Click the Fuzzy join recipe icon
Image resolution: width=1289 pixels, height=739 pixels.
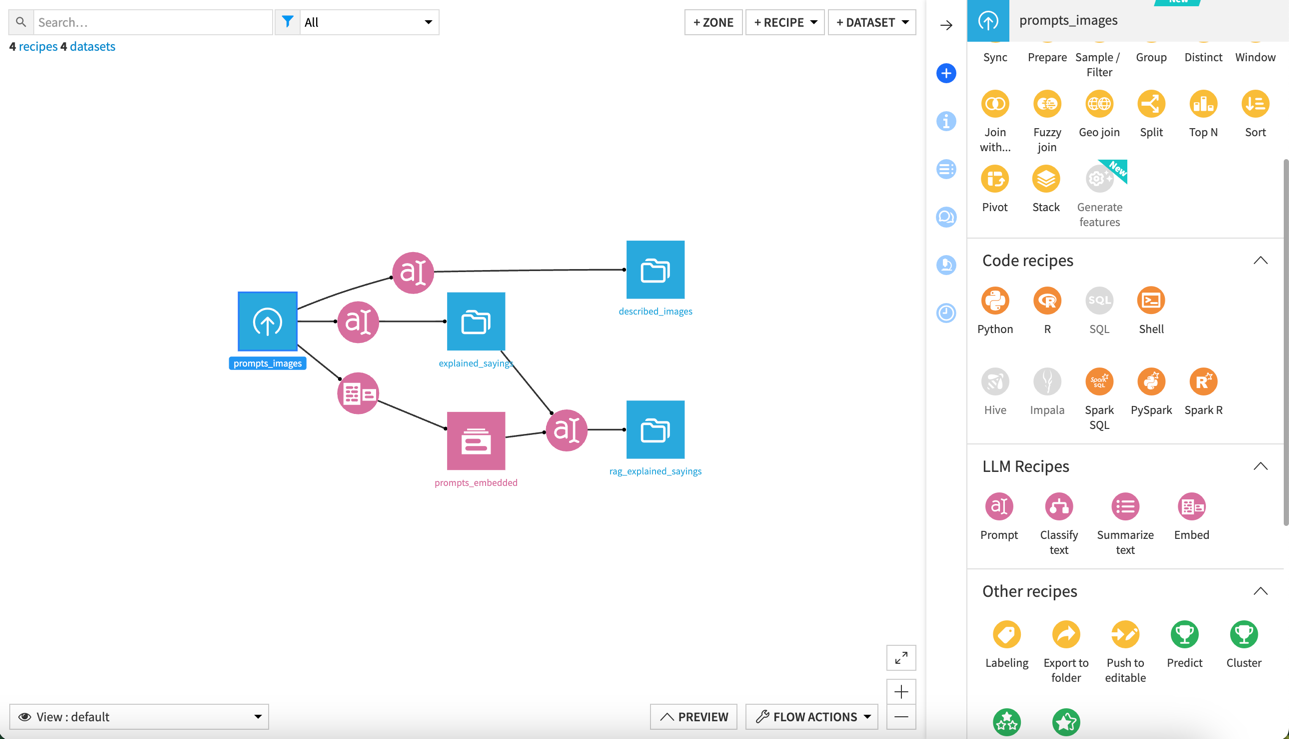[x=1047, y=104]
